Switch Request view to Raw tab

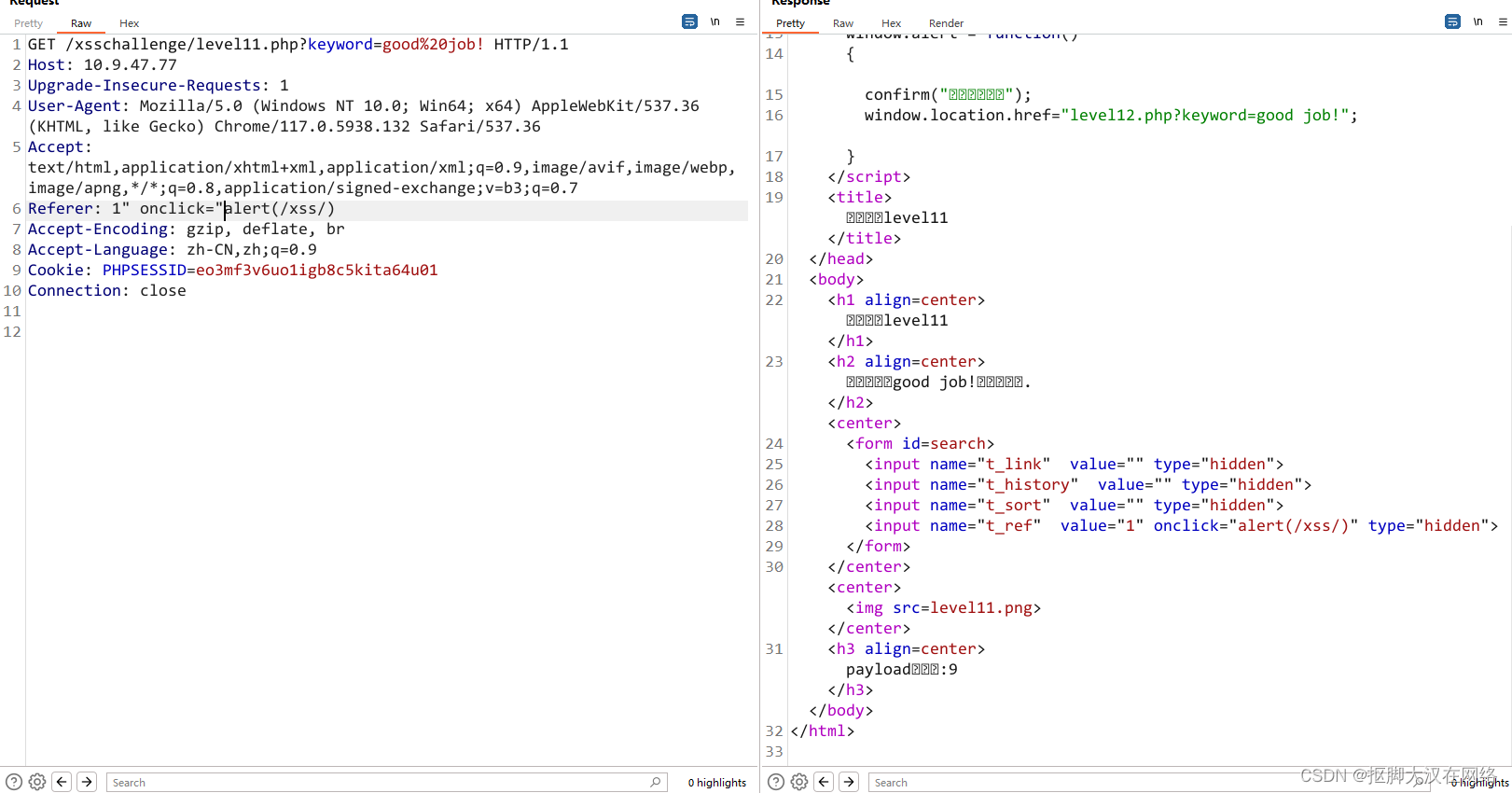[81, 23]
